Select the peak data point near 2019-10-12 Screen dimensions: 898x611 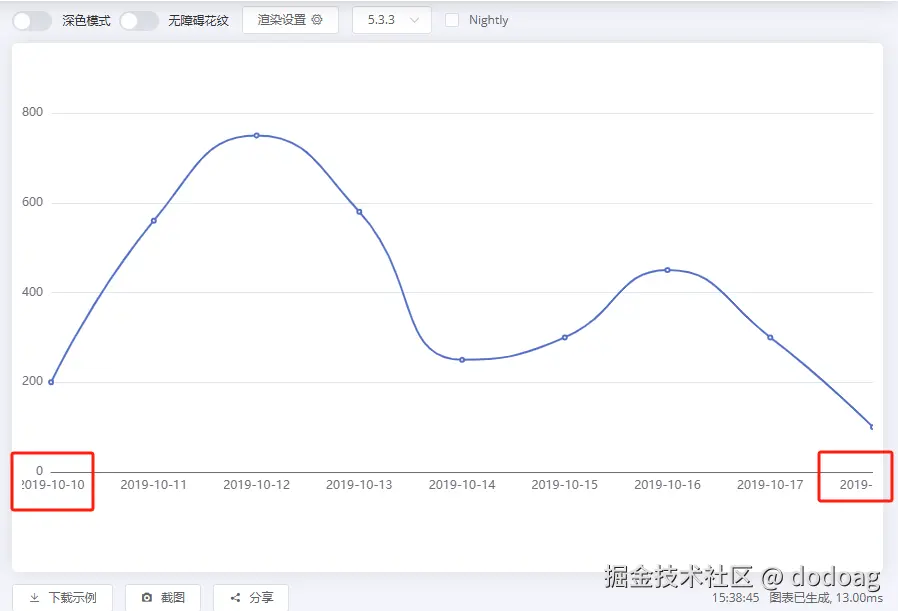[257, 136]
